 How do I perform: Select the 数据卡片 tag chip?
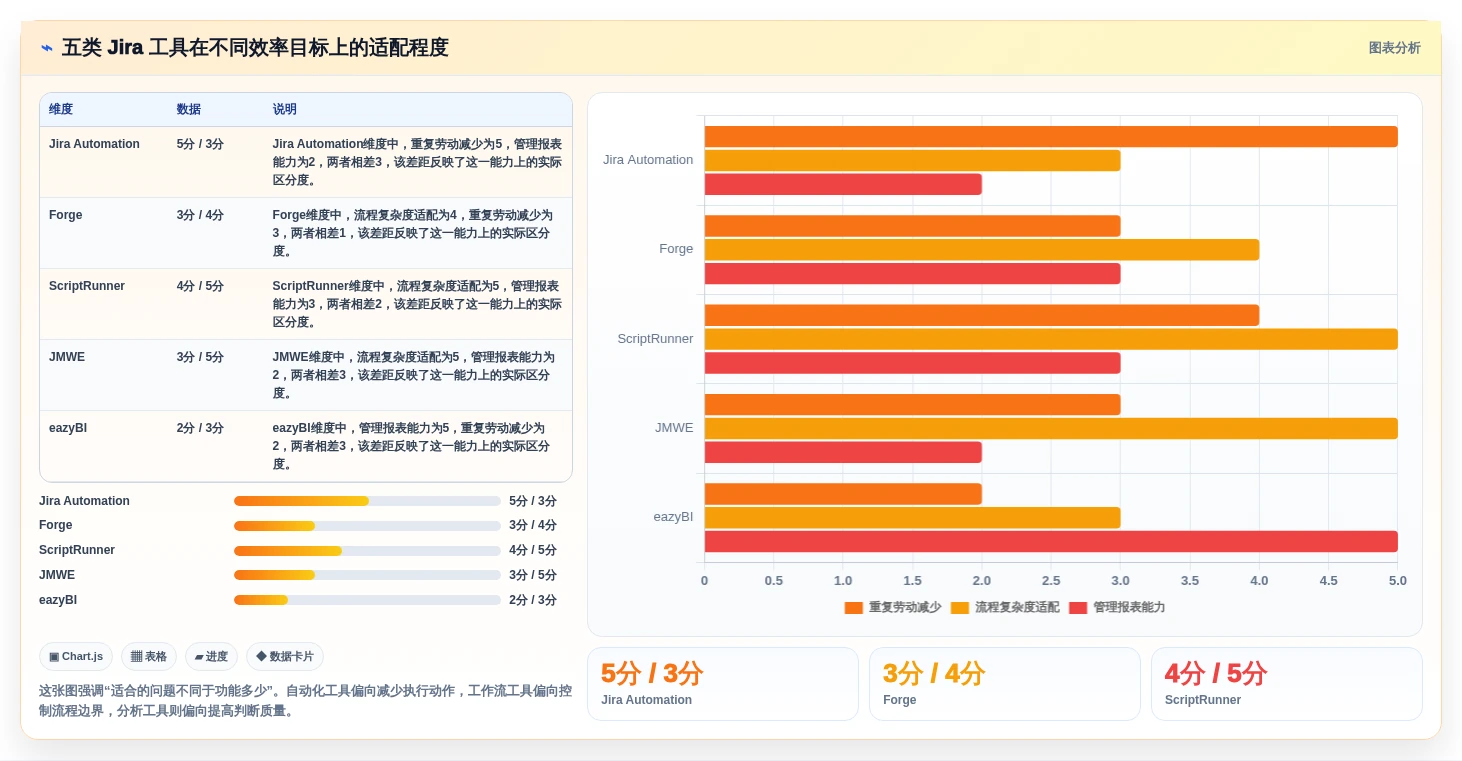tap(285, 656)
